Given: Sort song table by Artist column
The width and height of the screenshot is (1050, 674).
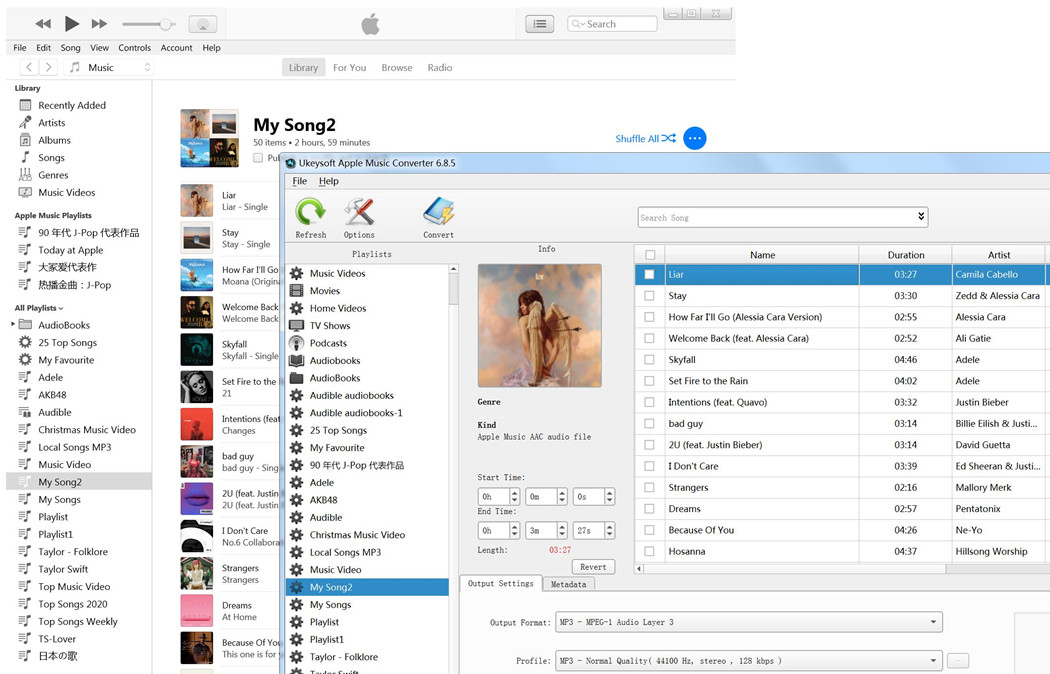Looking at the screenshot, I should [x=998, y=254].
